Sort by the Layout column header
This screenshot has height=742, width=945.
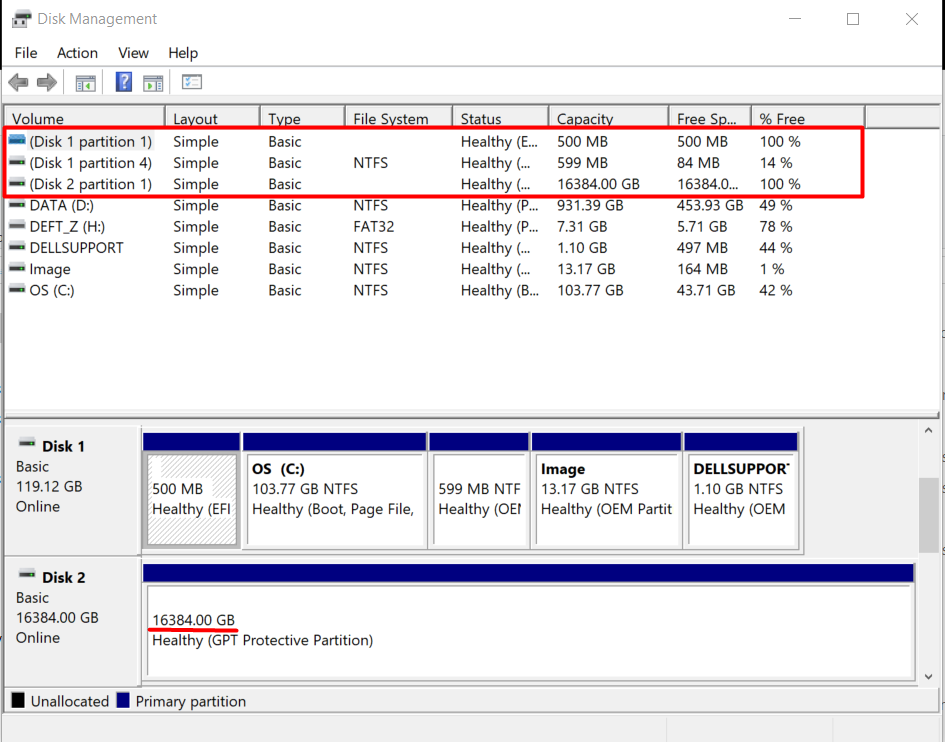(213, 118)
